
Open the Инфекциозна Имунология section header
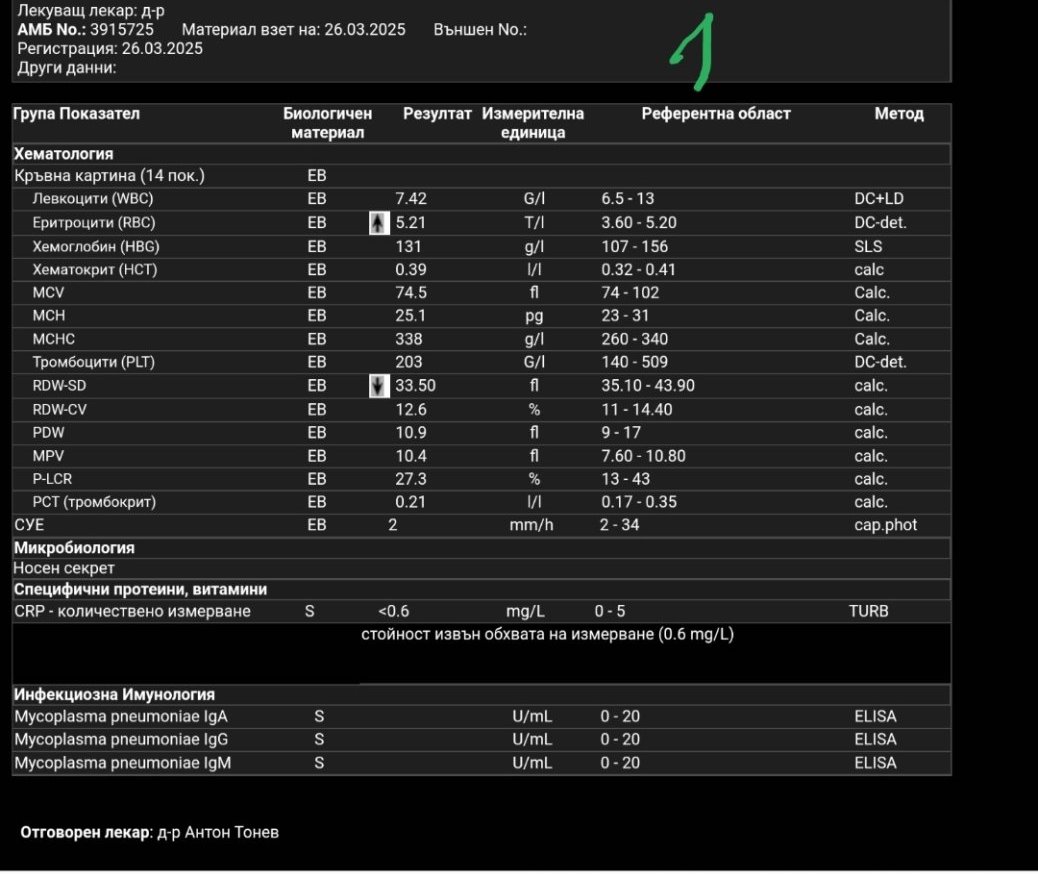[x=114, y=694]
